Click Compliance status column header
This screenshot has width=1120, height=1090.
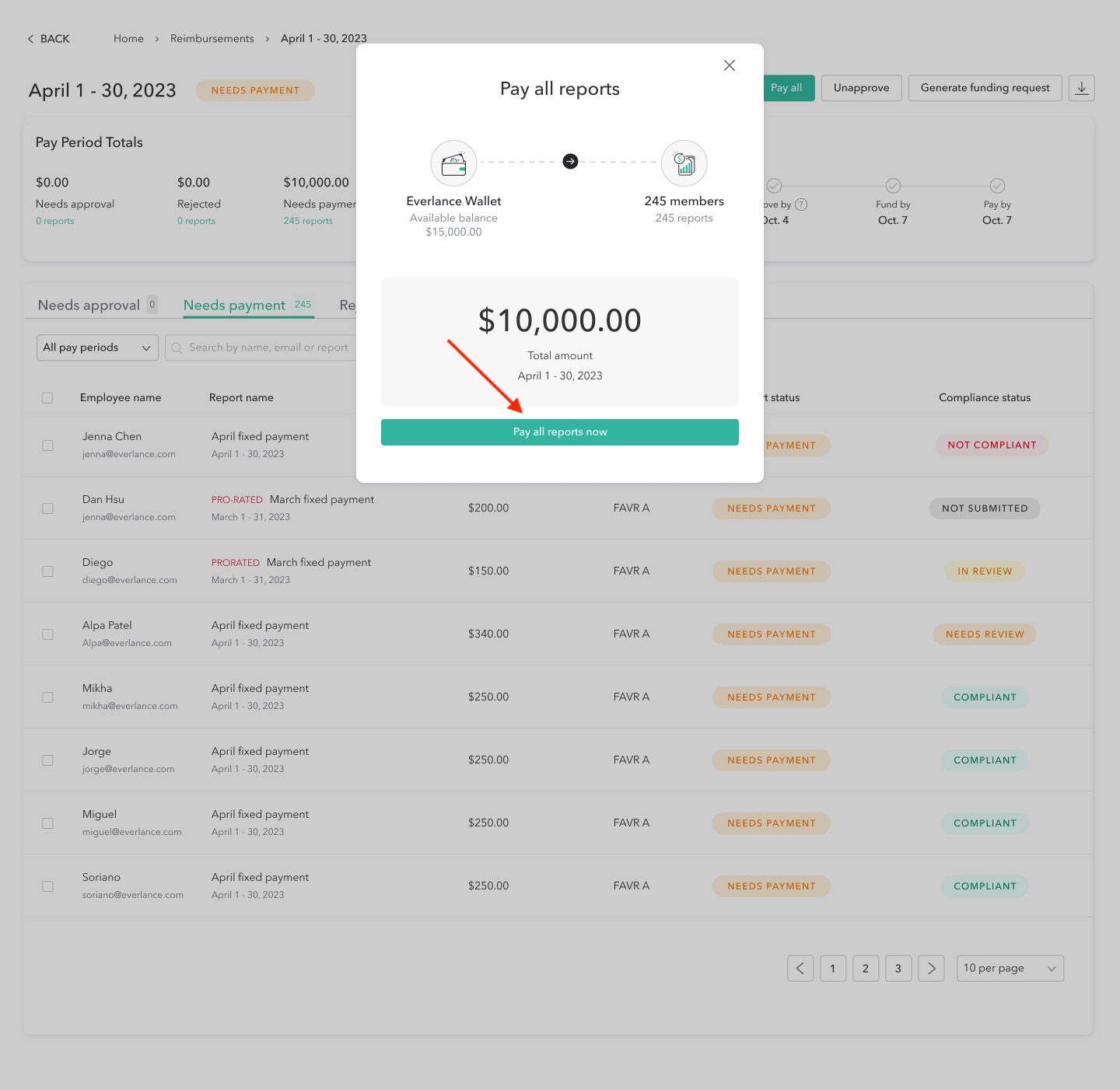click(x=985, y=397)
